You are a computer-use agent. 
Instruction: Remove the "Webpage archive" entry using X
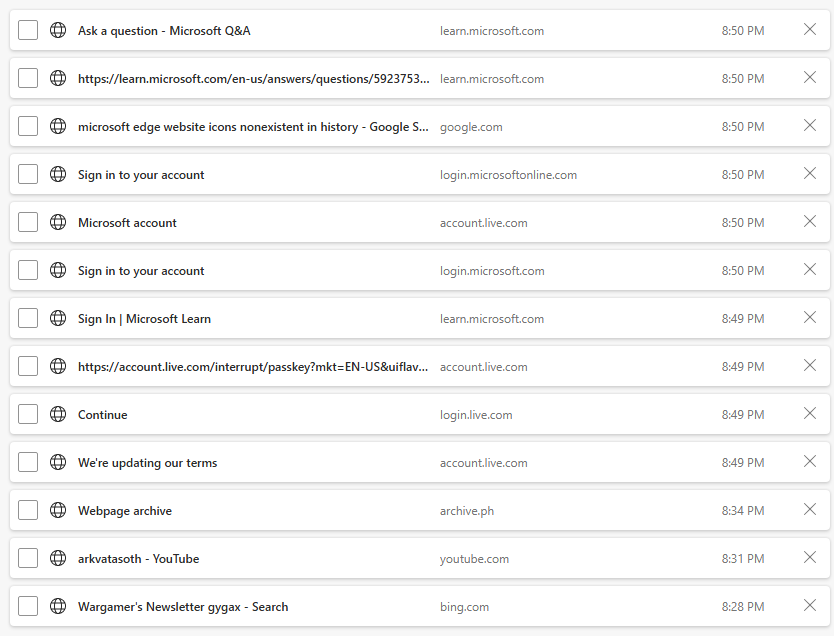click(x=810, y=509)
